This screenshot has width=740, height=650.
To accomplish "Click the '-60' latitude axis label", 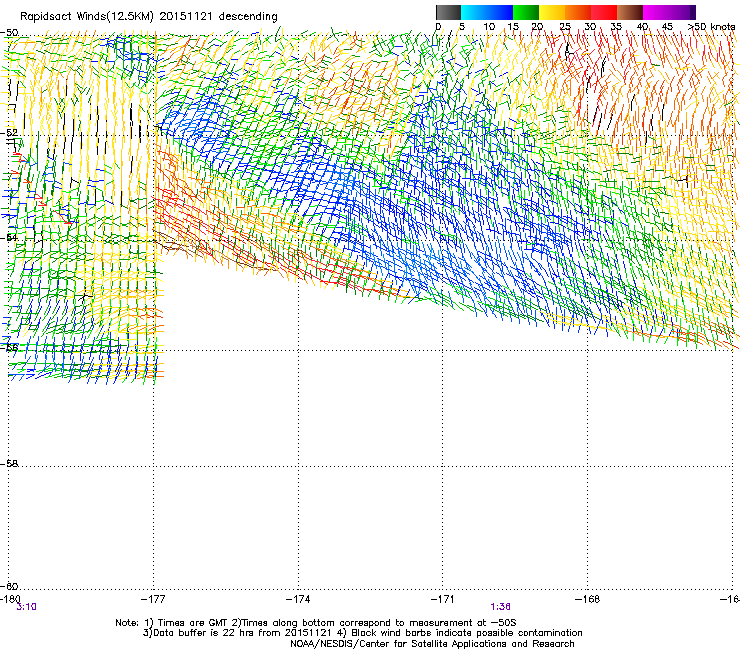I will 9,586.
